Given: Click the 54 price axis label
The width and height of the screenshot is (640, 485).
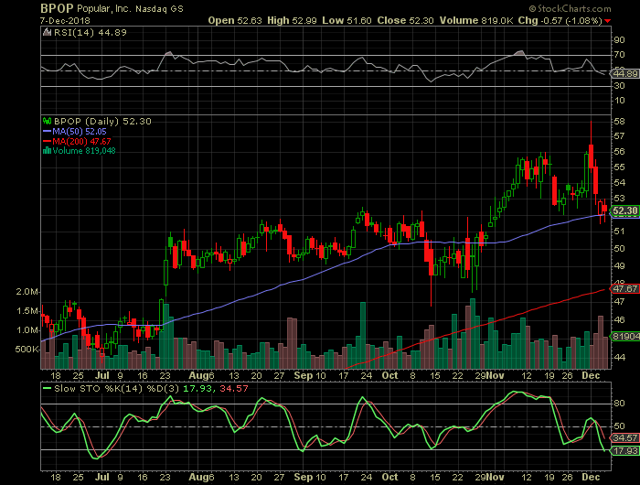Looking at the screenshot, I should point(619,182).
